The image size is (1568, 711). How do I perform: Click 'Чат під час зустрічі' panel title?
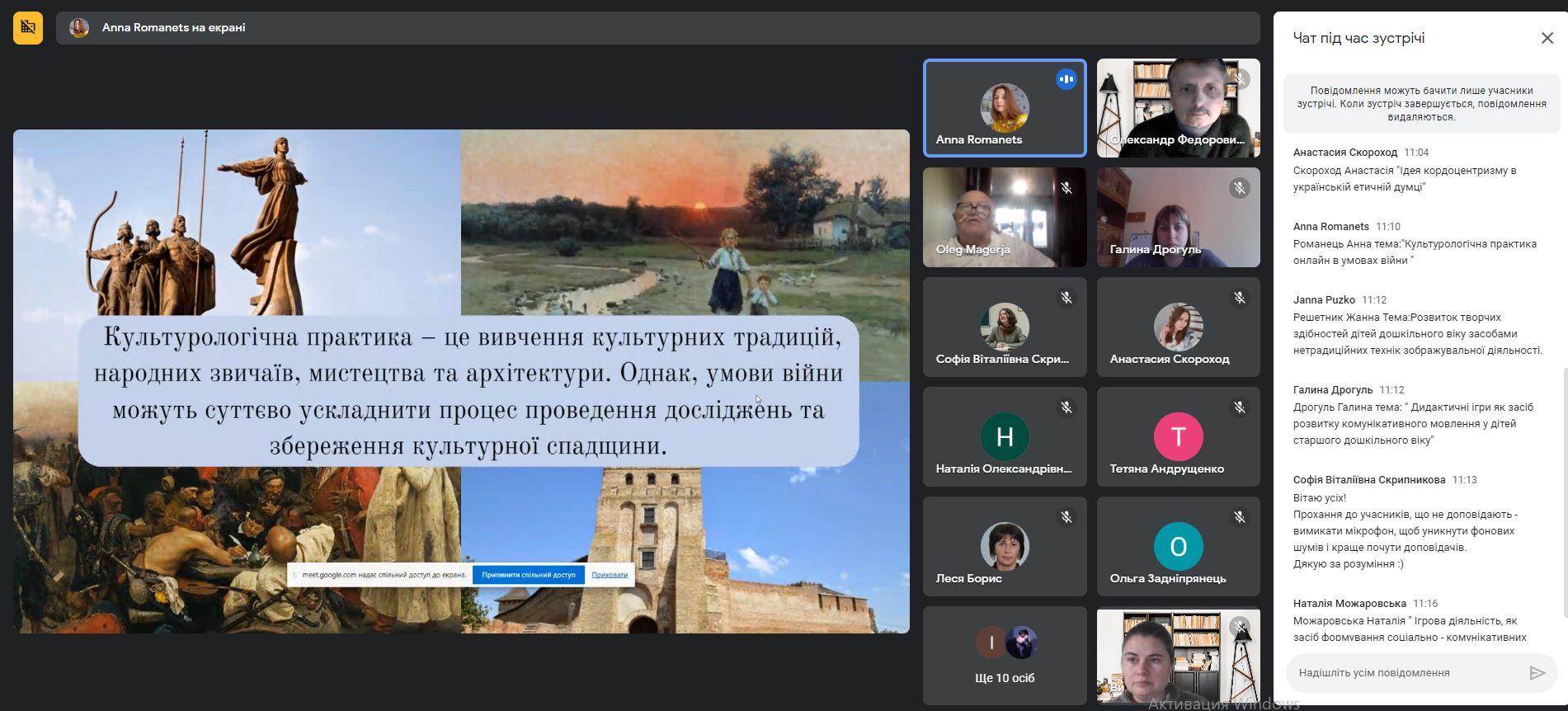[x=1358, y=38]
